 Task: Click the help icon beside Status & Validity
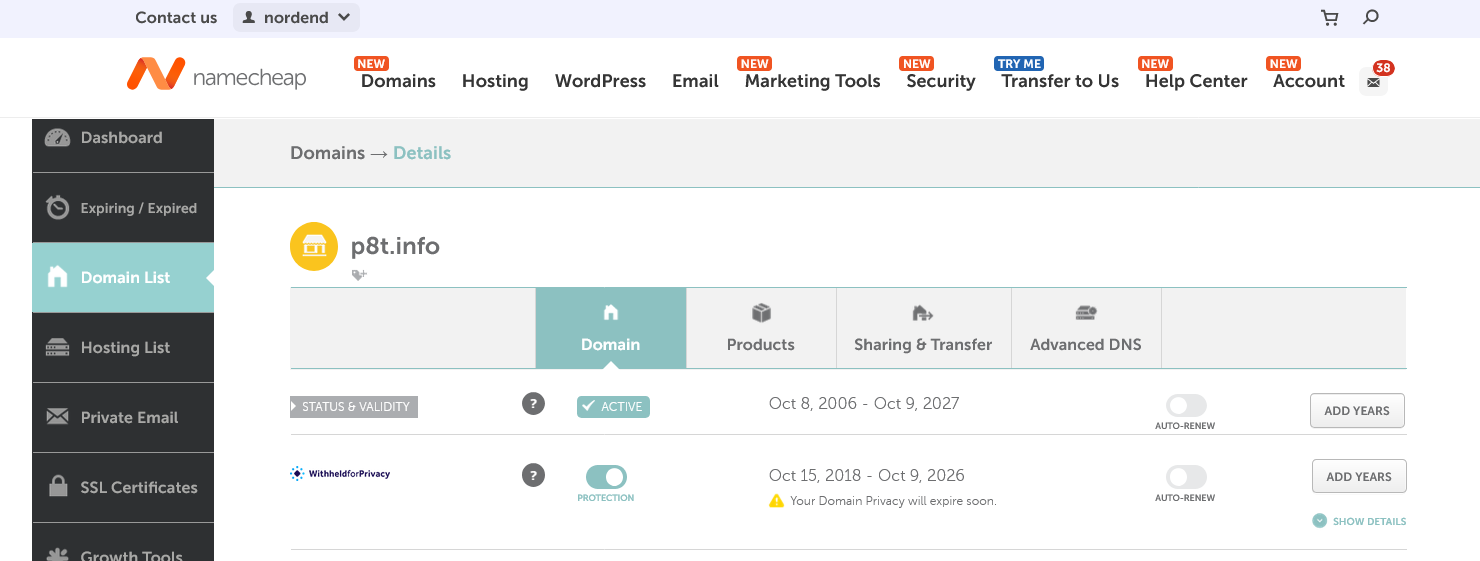point(534,404)
